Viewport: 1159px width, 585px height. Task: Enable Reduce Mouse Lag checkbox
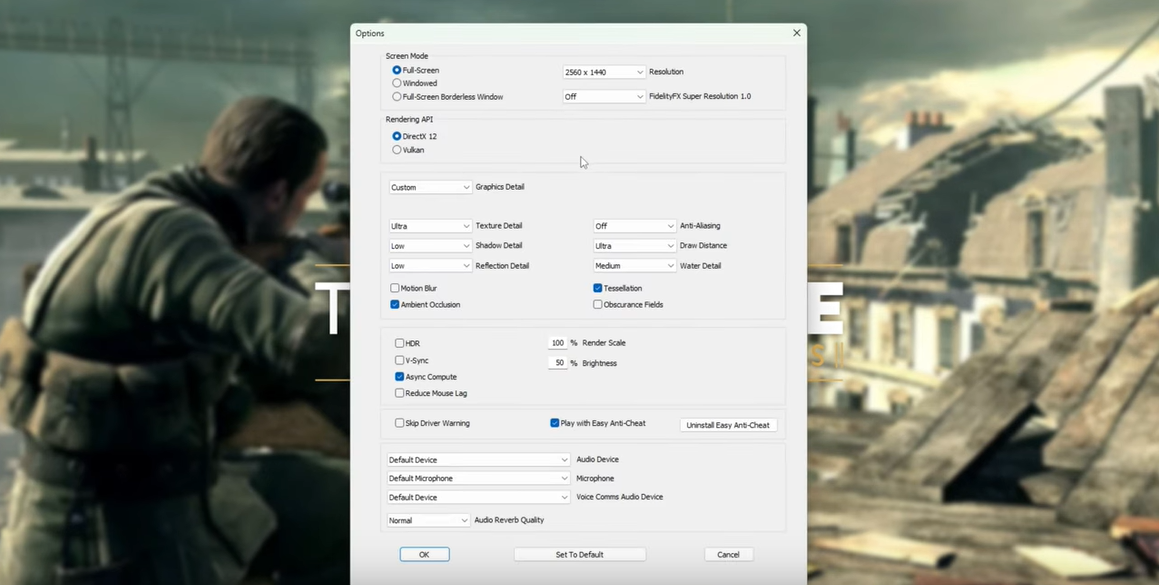click(399, 393)
